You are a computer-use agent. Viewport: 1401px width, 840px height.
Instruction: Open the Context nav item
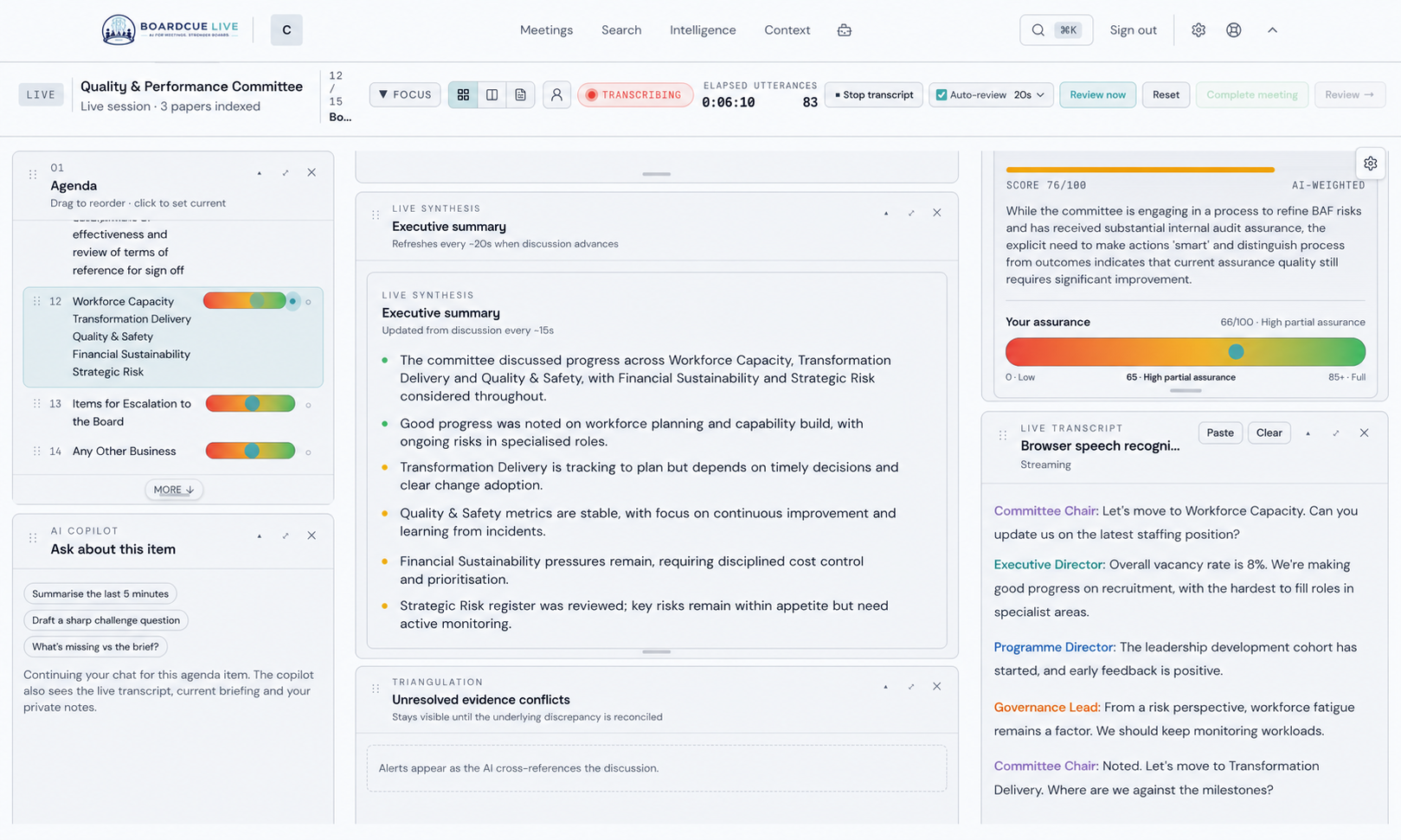click(x=787, y=30)
